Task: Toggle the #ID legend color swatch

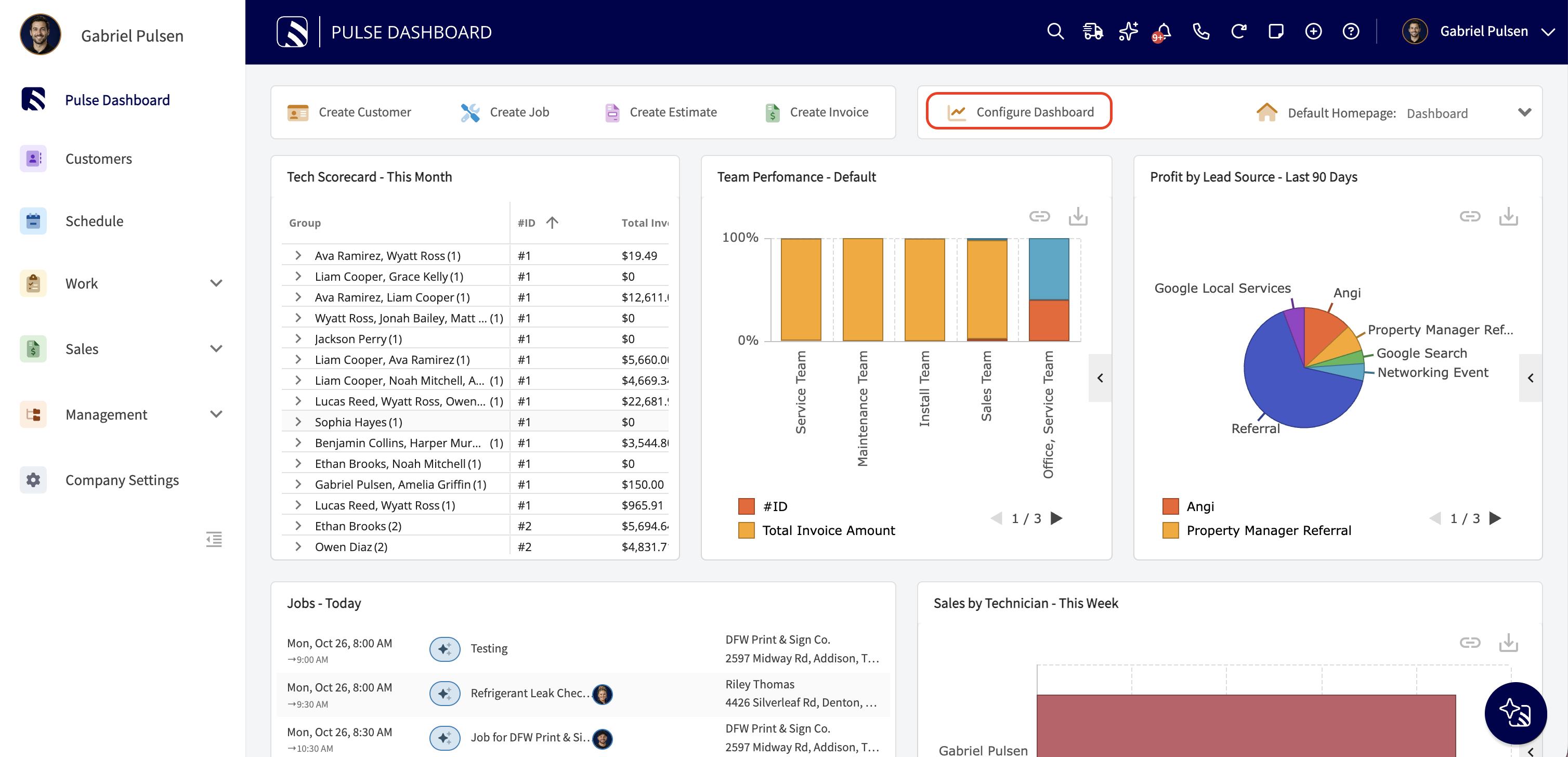Action: coord(746,506)
